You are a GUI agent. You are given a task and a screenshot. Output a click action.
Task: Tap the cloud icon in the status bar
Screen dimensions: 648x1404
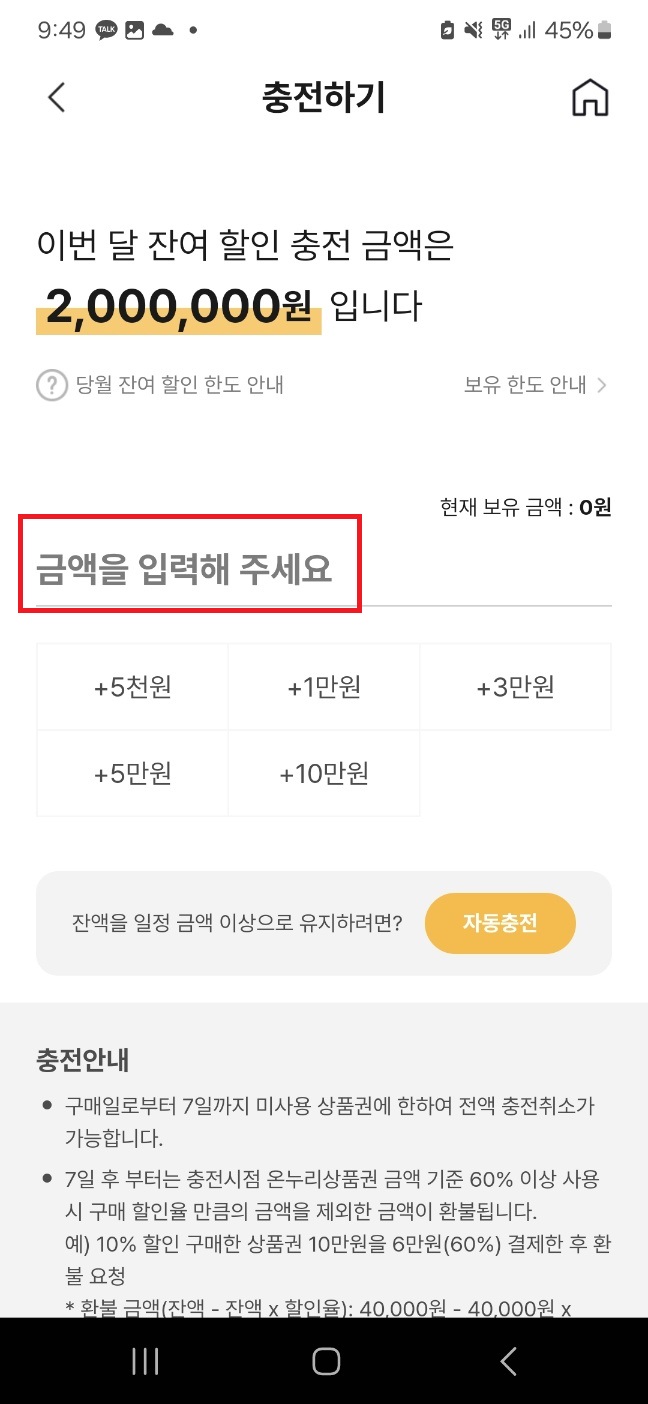163,29
